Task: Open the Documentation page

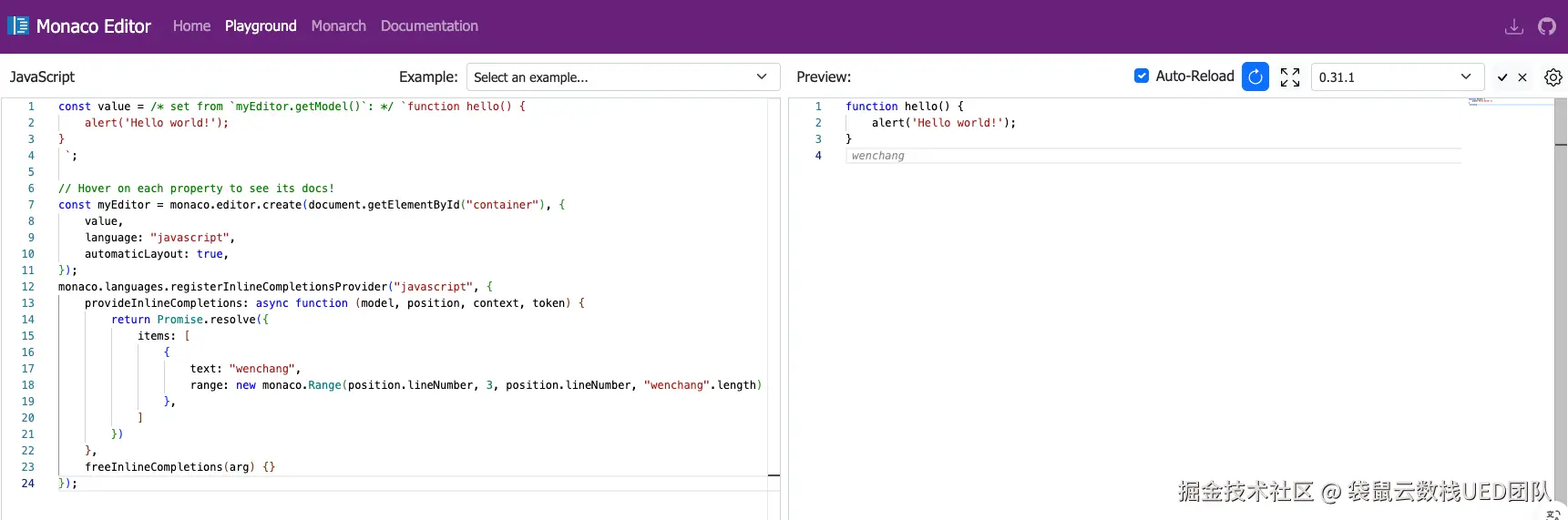Action: [x=429, y=26]
